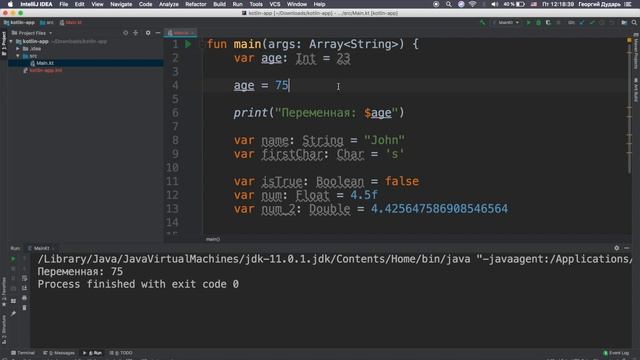Click the print icon in Run panel

pyautogui.click(x=24, y=298)
